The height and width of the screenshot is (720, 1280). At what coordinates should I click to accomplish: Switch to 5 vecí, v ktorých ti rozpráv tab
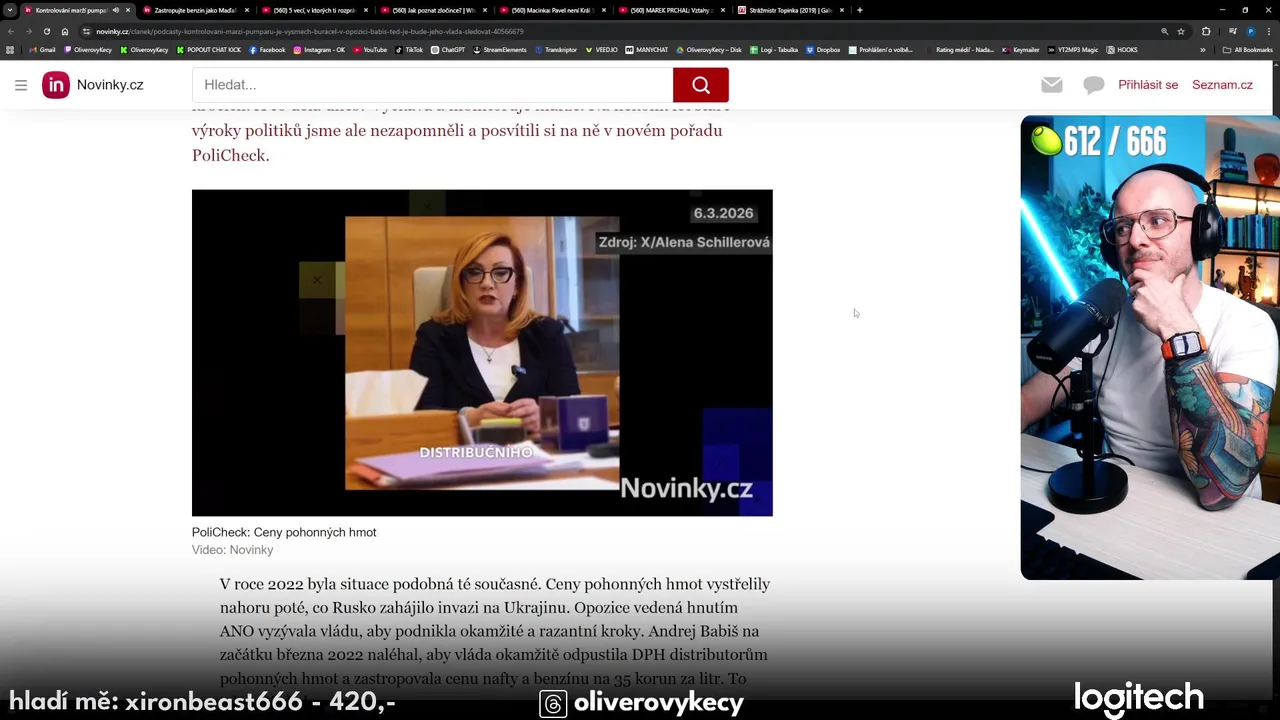click(x=314, y=10)
